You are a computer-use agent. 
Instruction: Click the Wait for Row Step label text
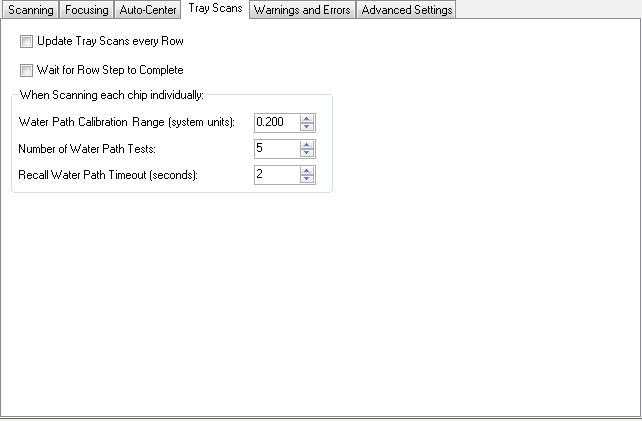click(x=109, y=70)
